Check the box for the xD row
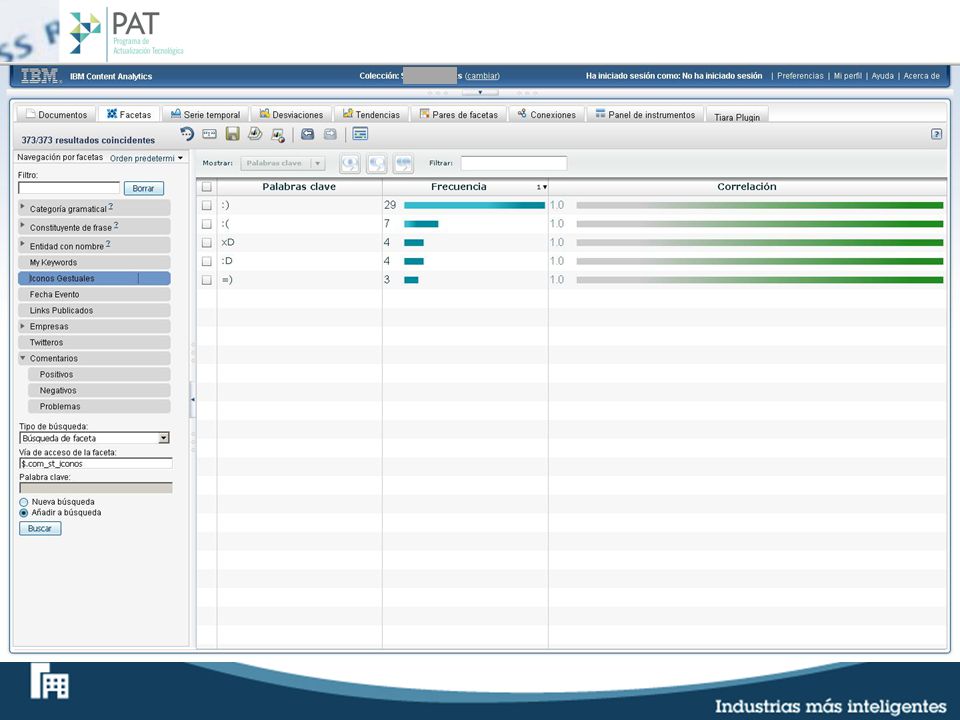The width and height of the screenshot is (960, 720). 207,242
